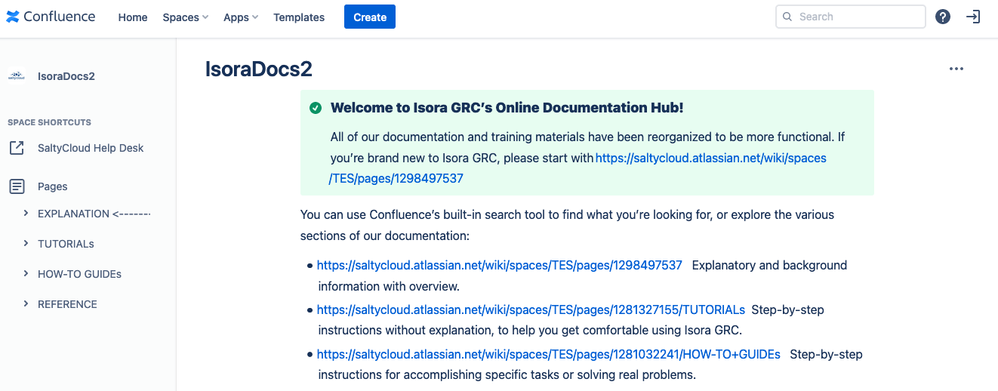Image resolution: width=998 pixels, height=391 pixels.
Task: Follow the 1281032241/HOW-TO+GUIDEs link
Action: 549,354
